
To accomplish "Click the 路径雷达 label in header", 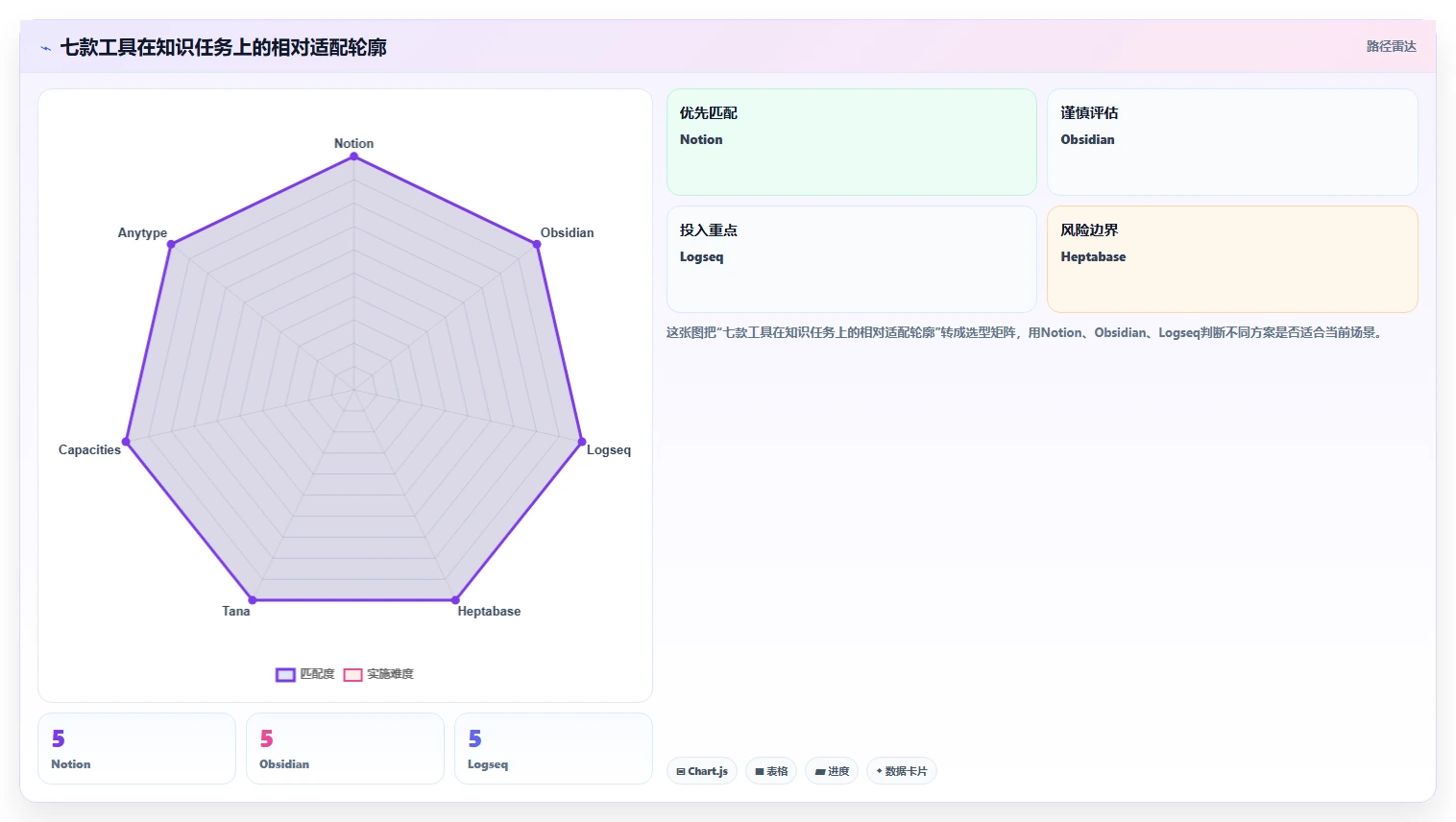I will tap(1391, 46).
